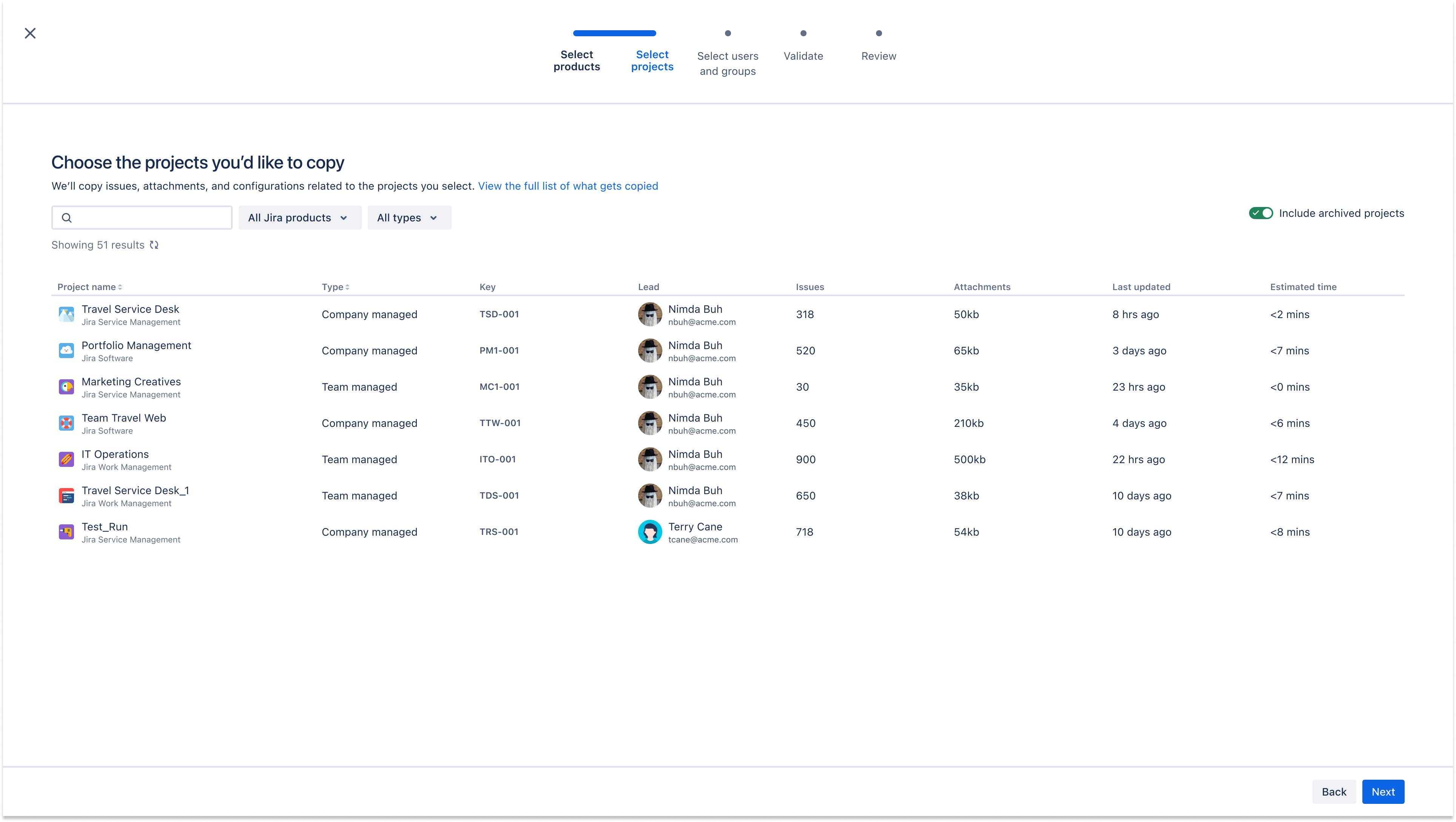The width and height of the screenshot is (1456, 822).
Task: Select the Travel Service Desk_1 project name
Action: 135,490
